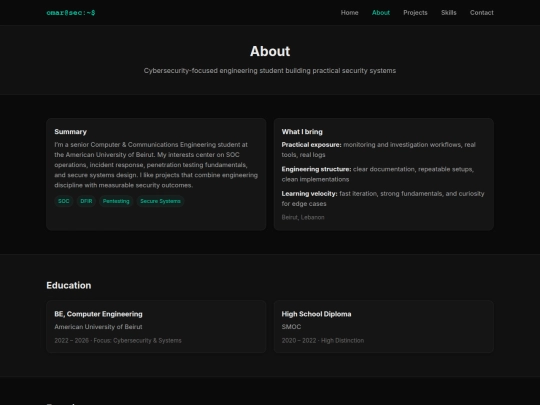This screenshot has height=405, width=540.
Task: Open the Skills nav link
Action: pos(448,13)
